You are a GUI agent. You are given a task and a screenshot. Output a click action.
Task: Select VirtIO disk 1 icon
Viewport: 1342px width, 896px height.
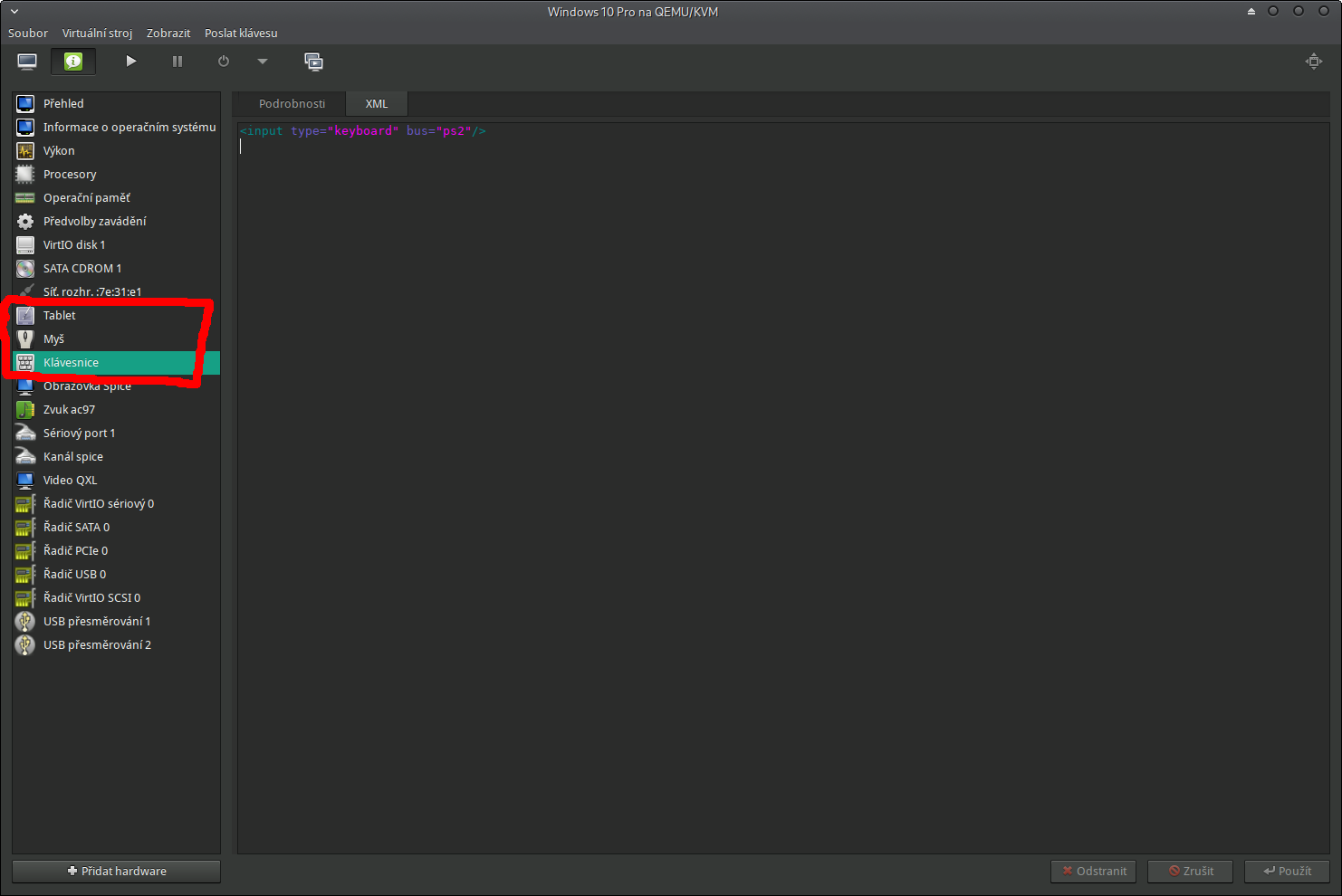pyautogui.click(x=25, y=245)
